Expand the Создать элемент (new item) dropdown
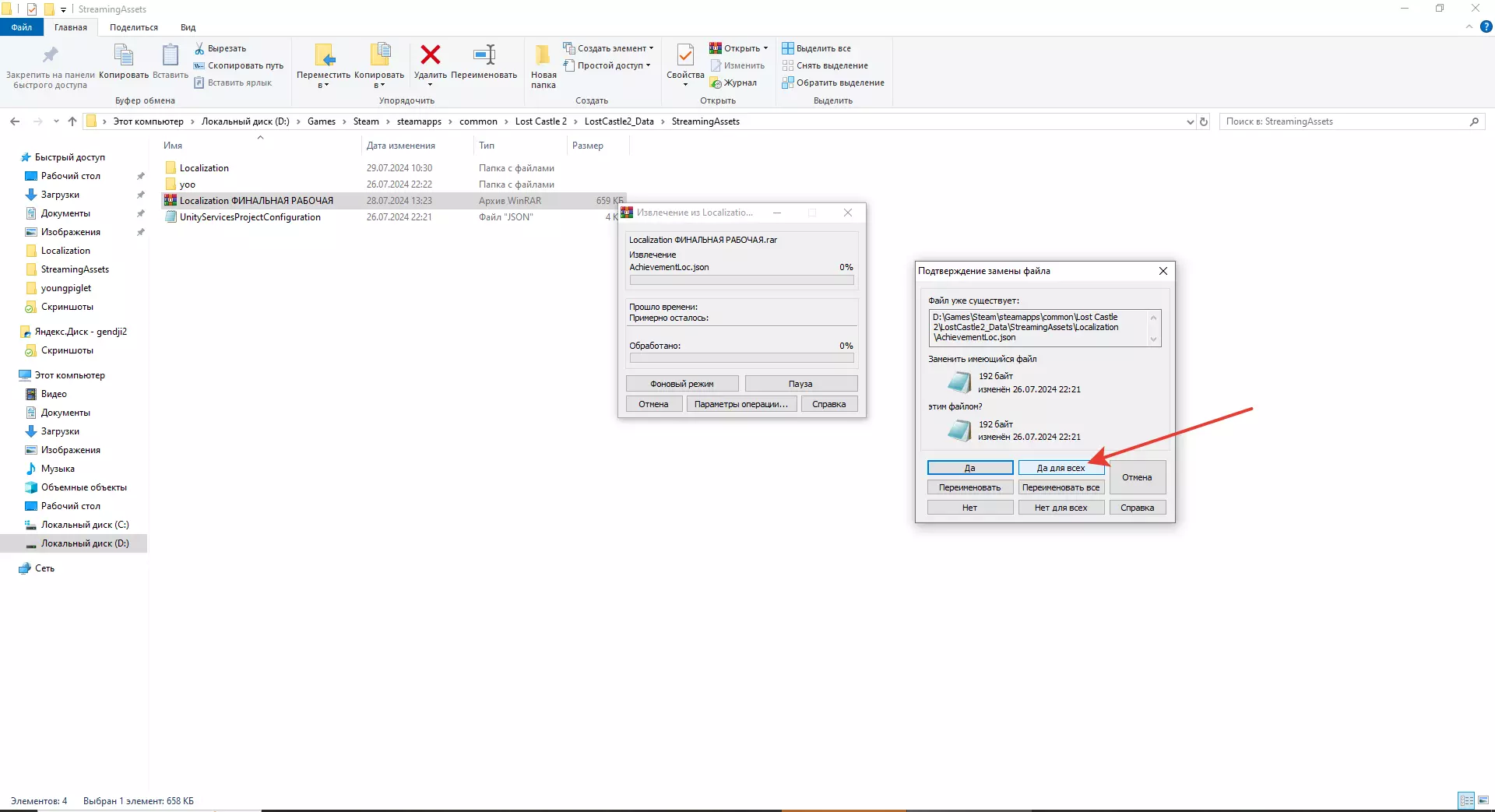Image resolution: width=1495 pixels, height=812 pixels. (651, 48)
